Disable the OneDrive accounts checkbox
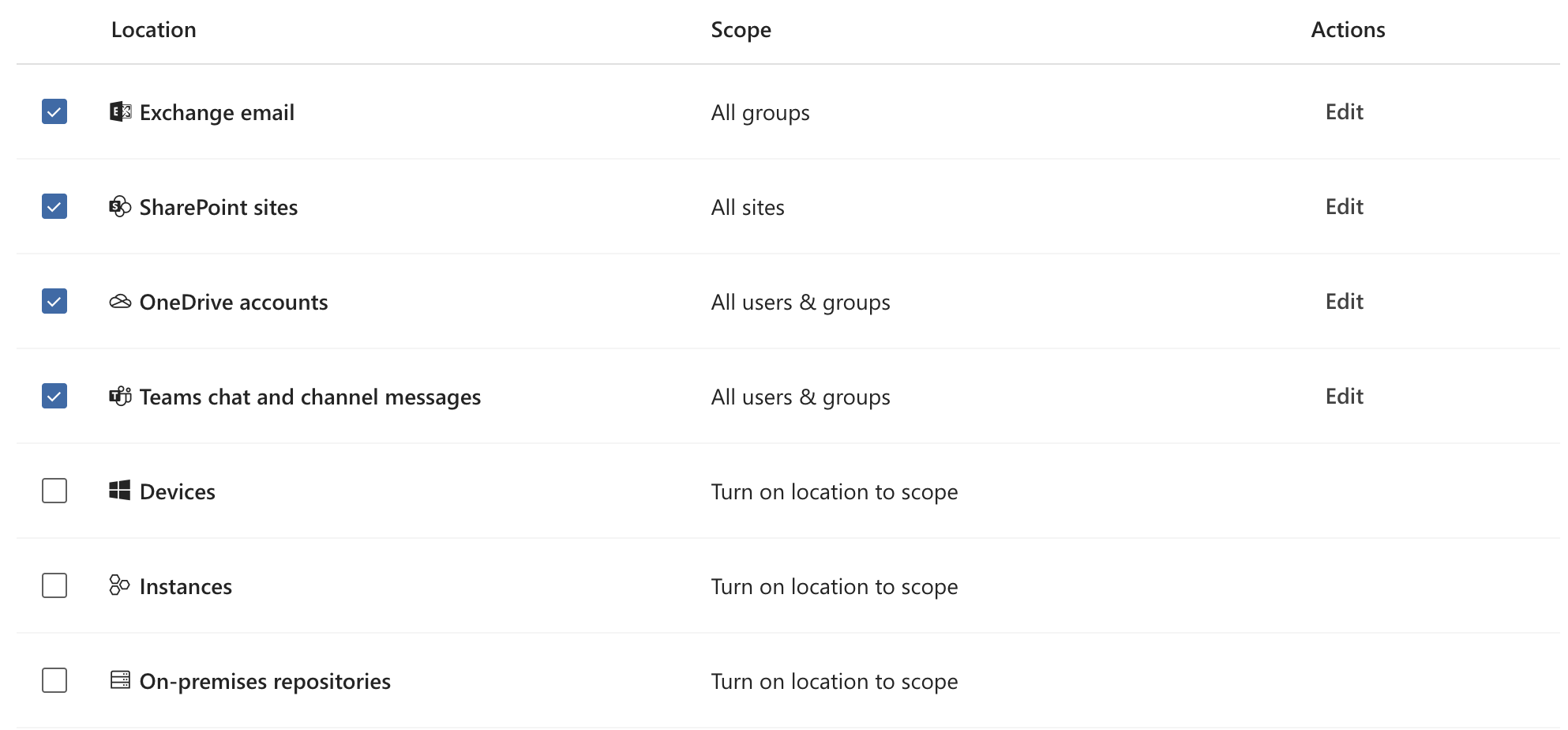 [x=54, y=302]
